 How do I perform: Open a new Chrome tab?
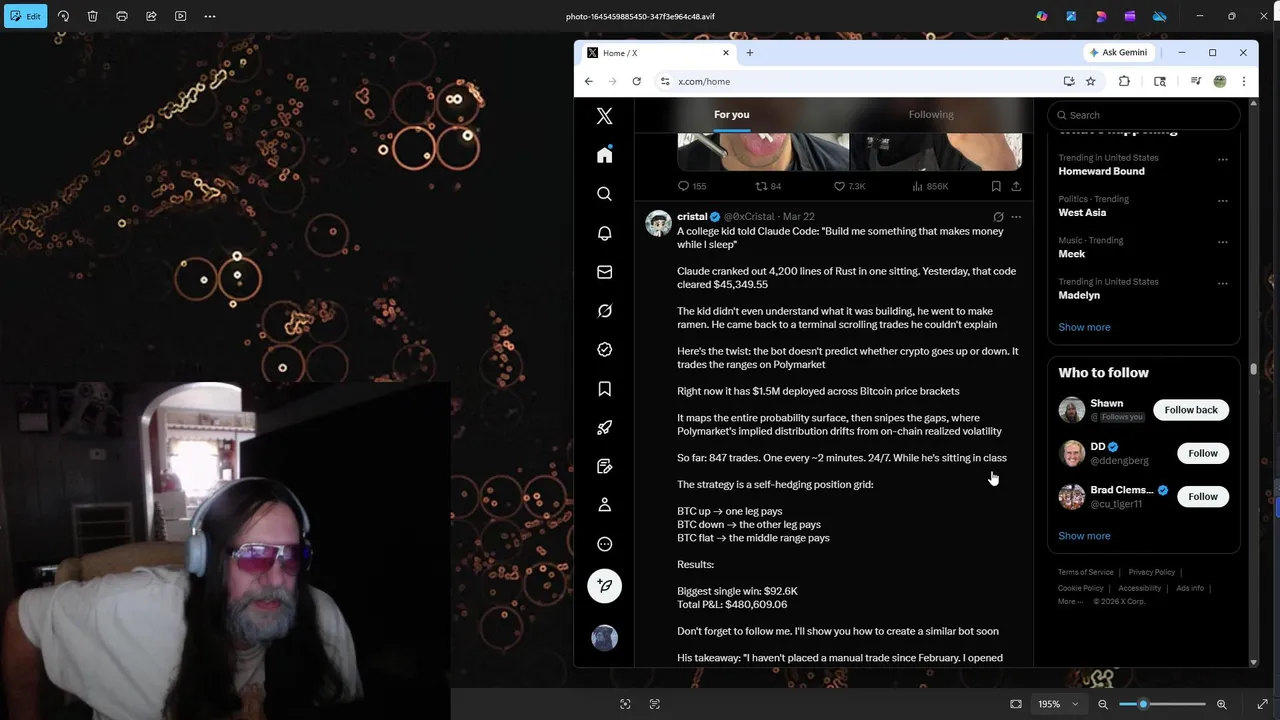pos(749,53)
